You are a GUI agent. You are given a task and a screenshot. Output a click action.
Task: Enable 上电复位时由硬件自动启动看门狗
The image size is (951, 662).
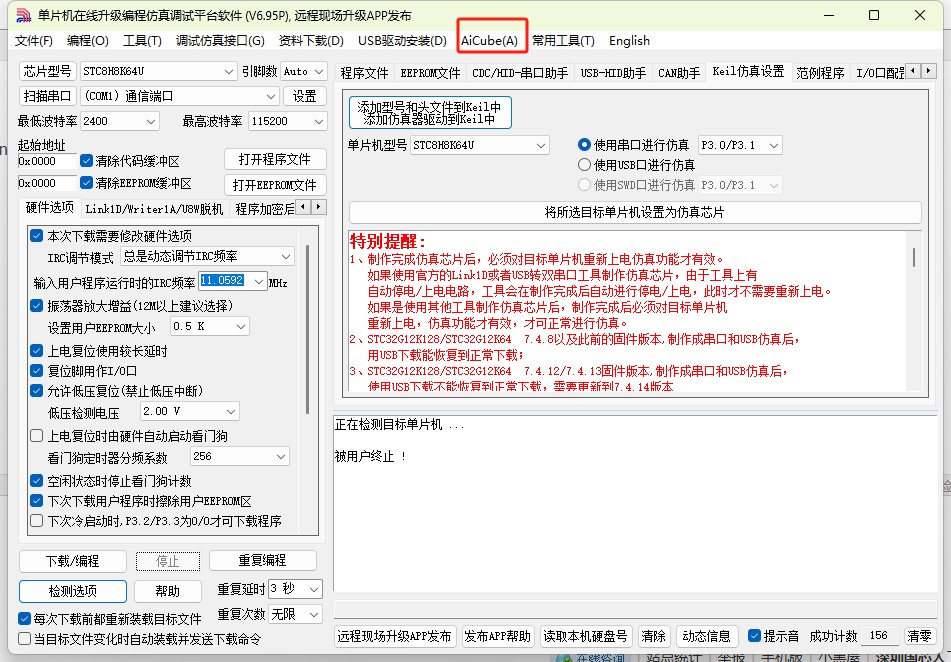tap(36, 436)
